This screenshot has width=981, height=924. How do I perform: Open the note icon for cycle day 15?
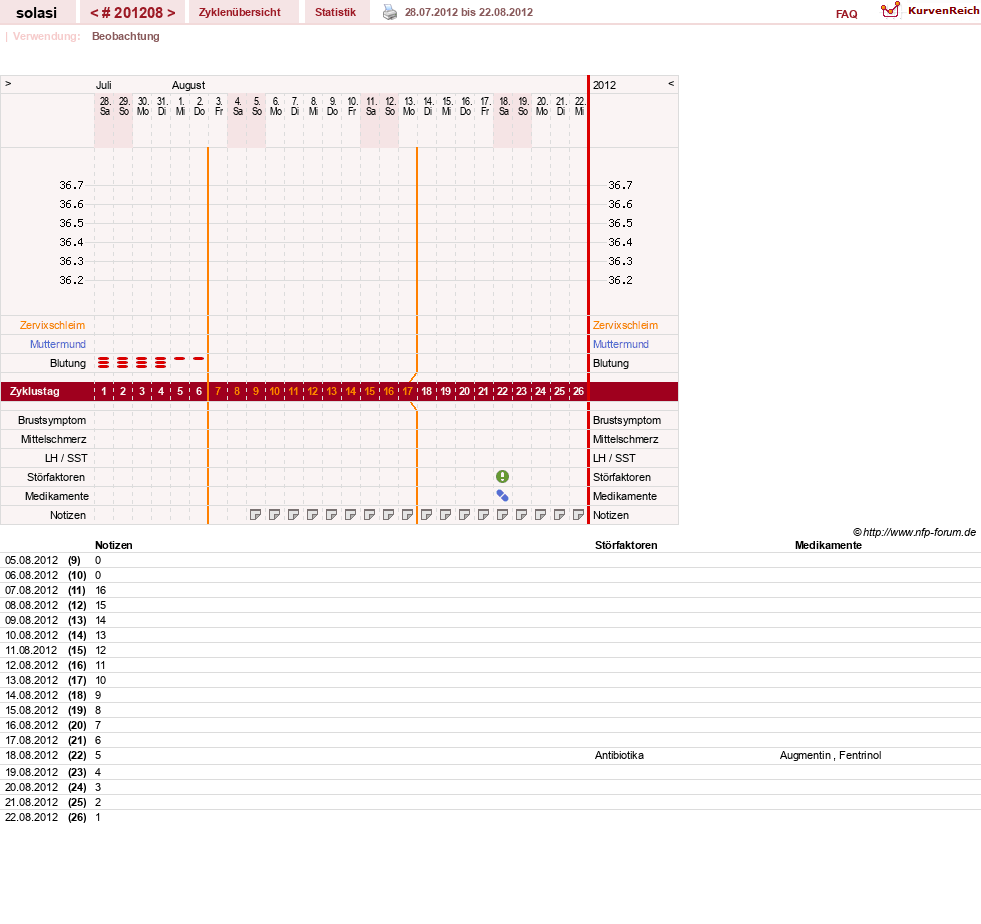(369, 515)
